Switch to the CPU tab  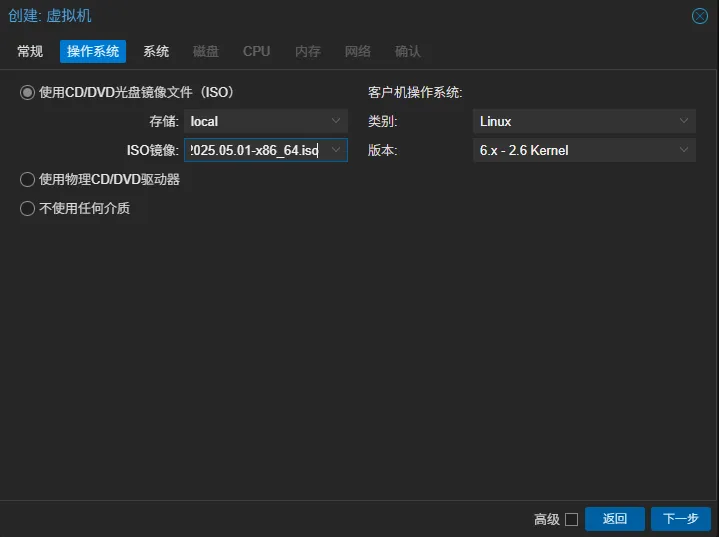click(x=256, y=51)
